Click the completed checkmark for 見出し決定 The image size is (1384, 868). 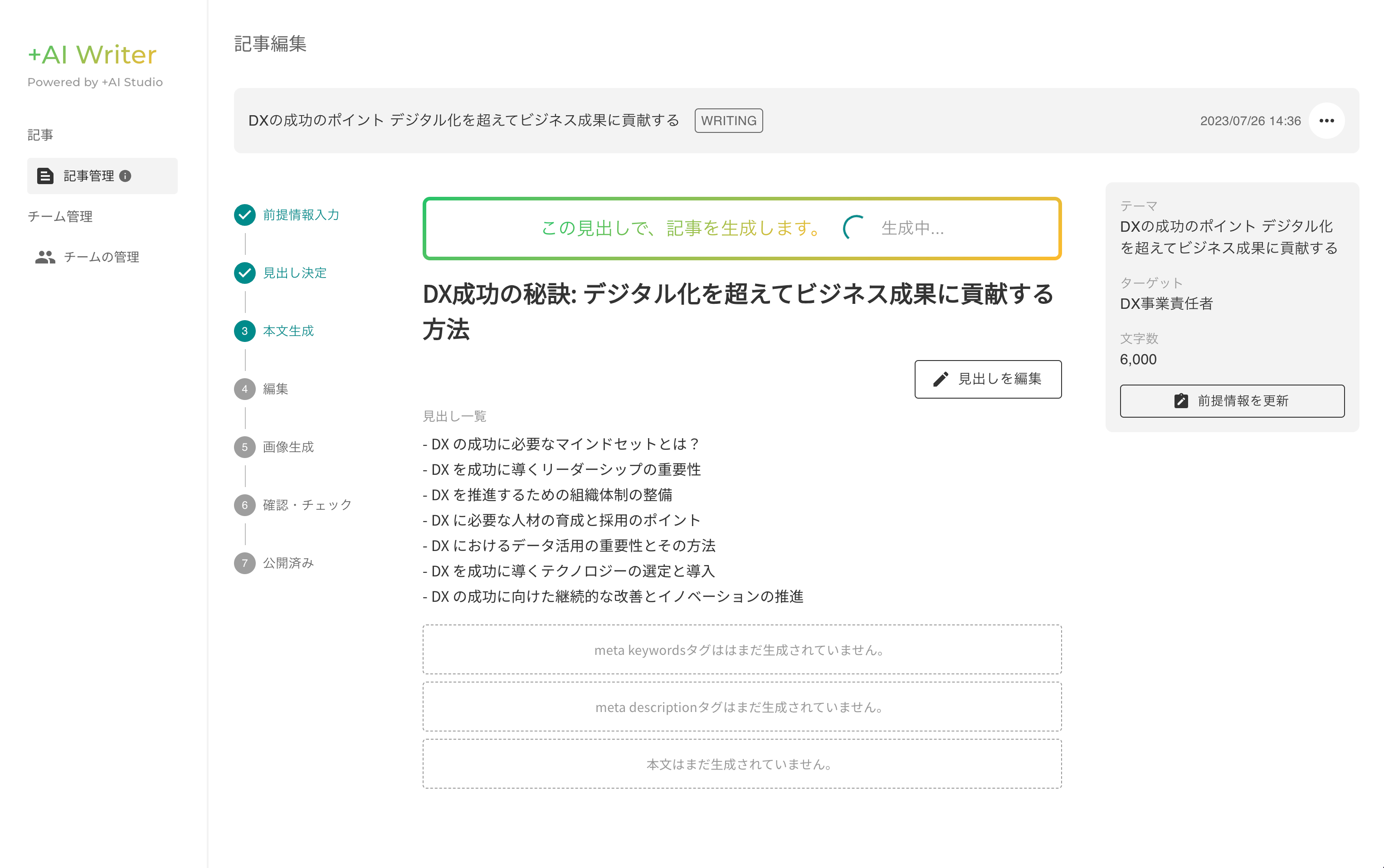(x=244, y=273)
